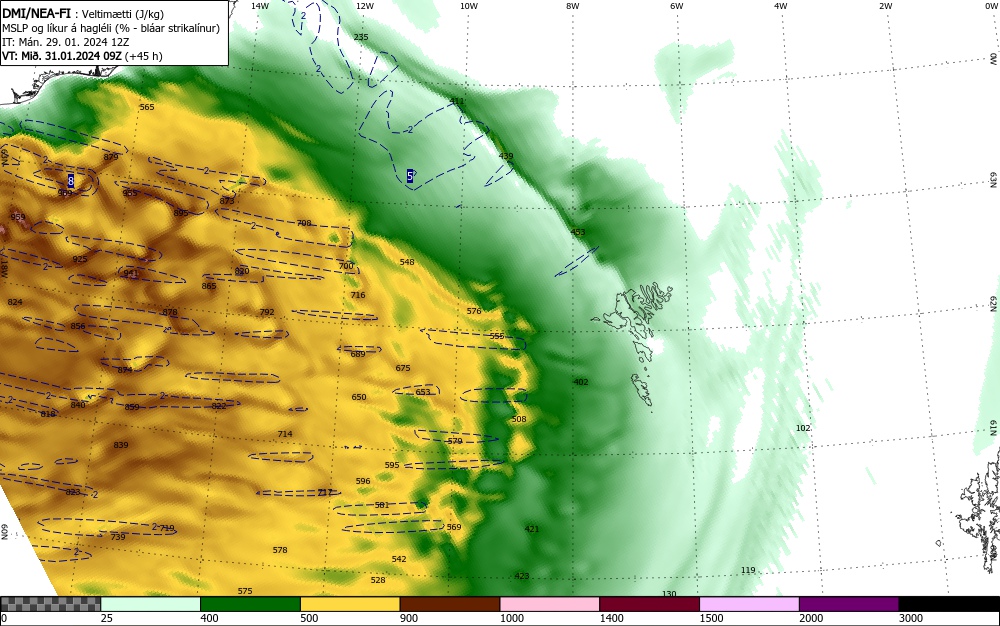Click the '10W' longitude label
Viewport: 1000px width, 626px height.
pos(469,6)
